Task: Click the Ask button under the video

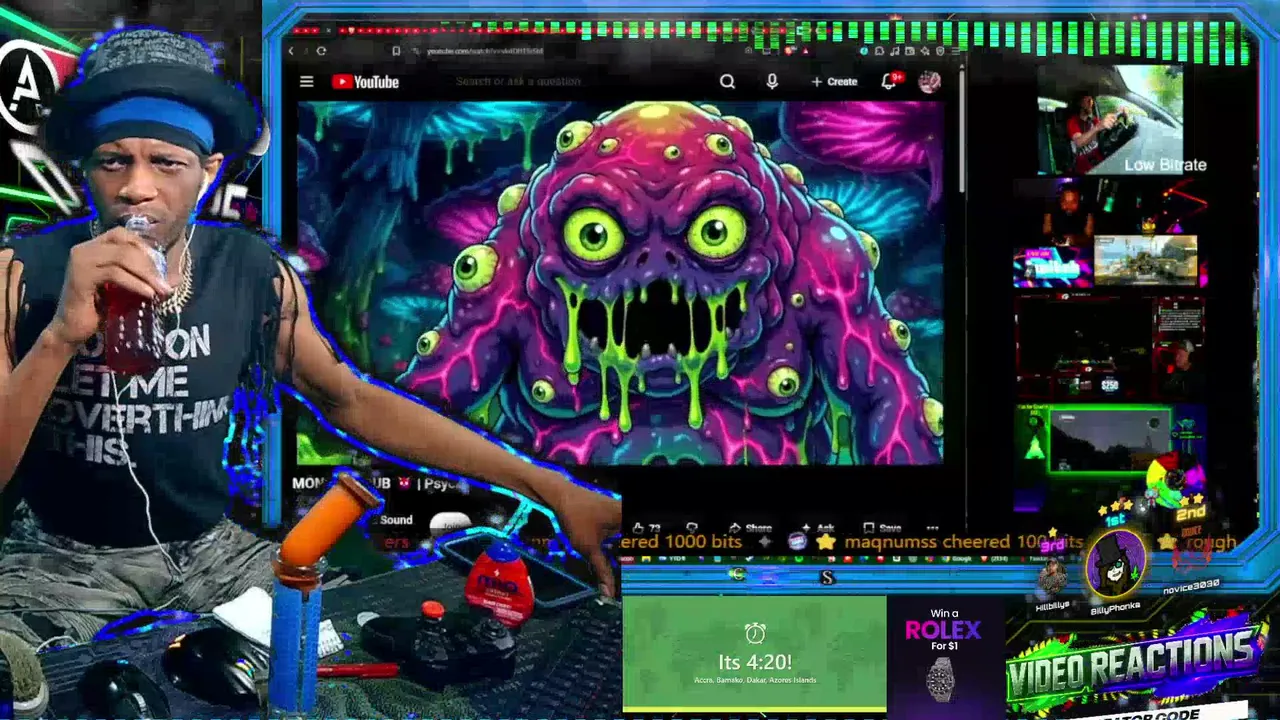Action: click(817, 528)
